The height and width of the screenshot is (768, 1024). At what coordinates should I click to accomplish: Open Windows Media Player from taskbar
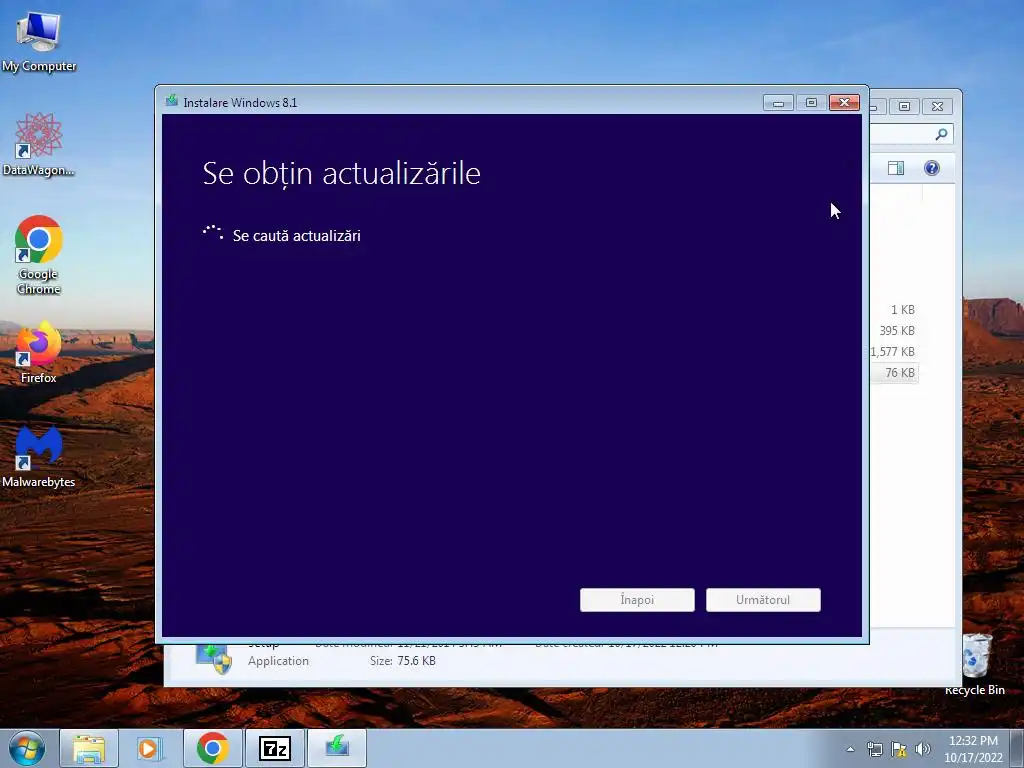click(x=150, y=748)
